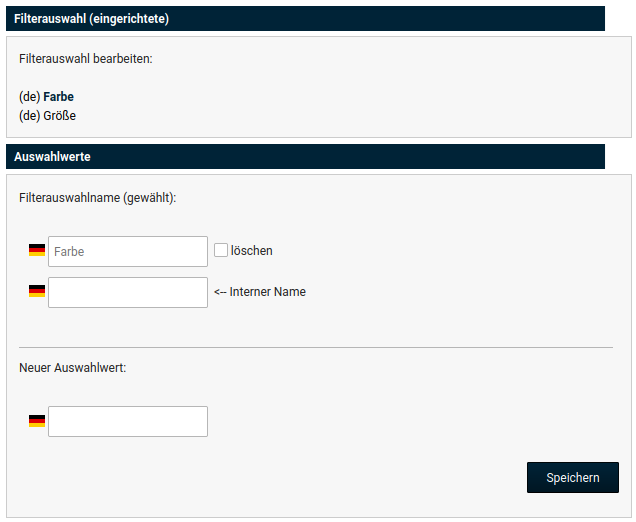Click the 'Filterauswahlname (gewählt):' label
Viewport: 636px width, 522px height.
[97, 198]
